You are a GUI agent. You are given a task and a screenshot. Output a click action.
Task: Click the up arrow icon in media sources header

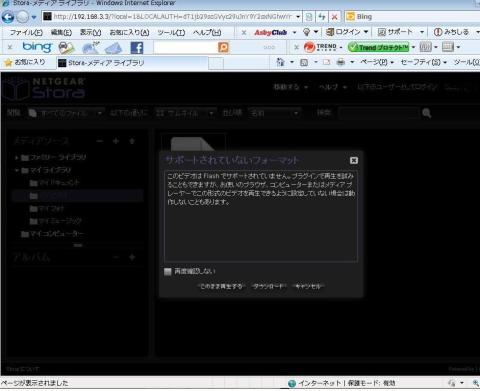(132, 141)
